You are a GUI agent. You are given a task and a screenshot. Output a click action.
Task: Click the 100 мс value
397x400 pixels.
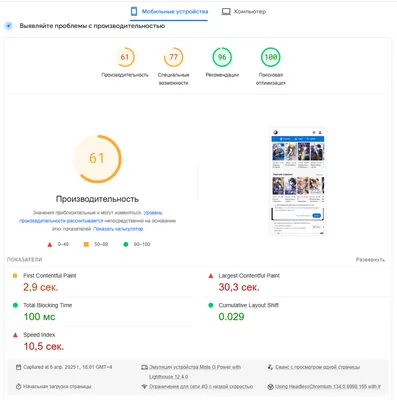pyautogui.click(x=39, y=316)
